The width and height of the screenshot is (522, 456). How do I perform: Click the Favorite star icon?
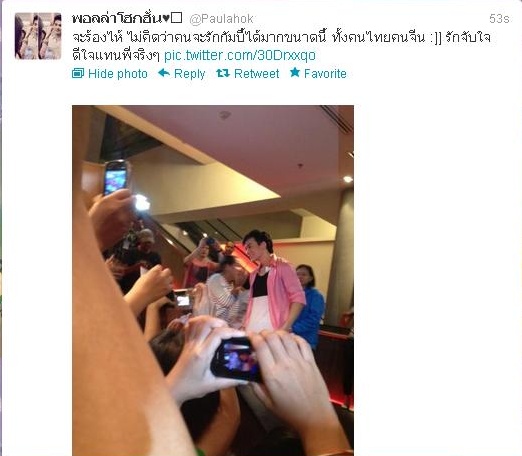295,72
